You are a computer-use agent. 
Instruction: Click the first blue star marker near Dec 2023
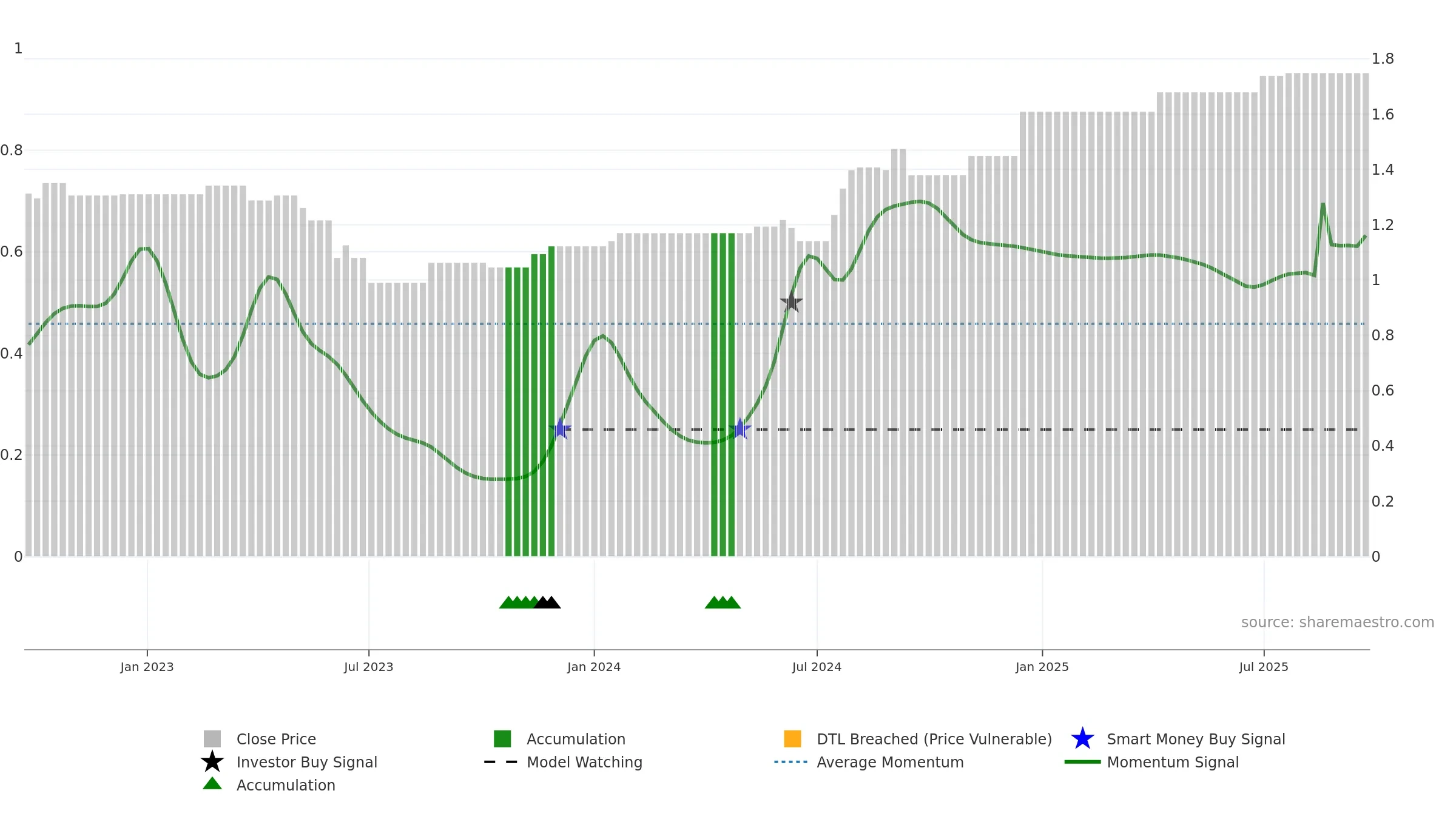pos(560,429)
